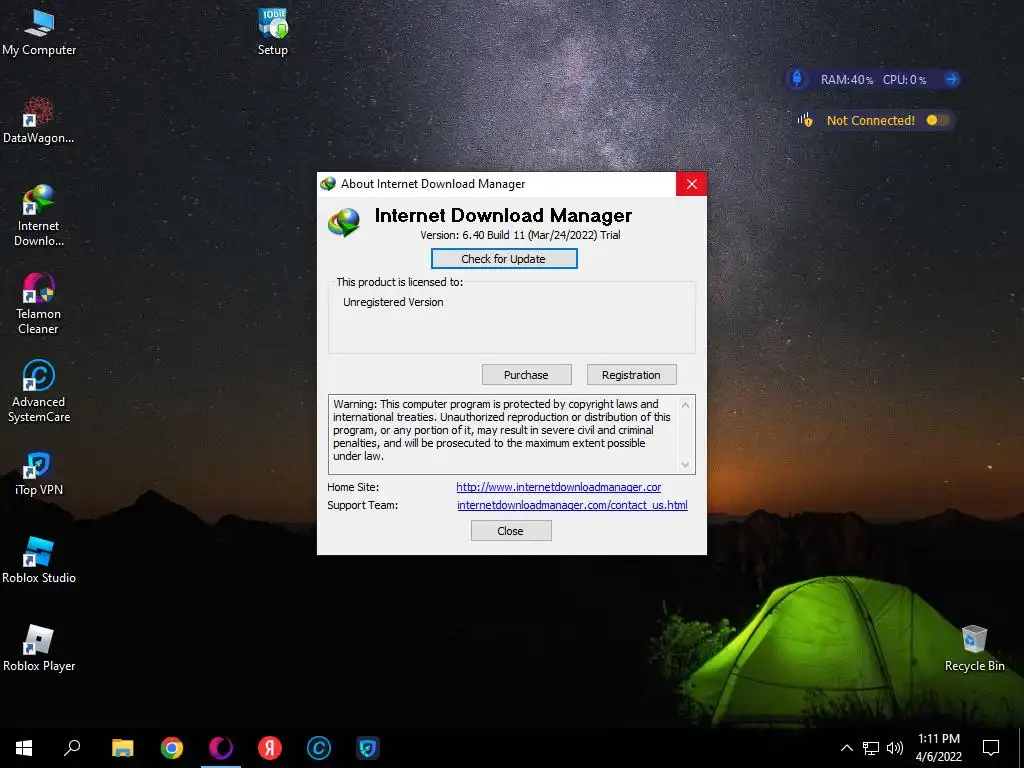Open Telamon Cleaner desktop shortcut
This screenshot has height=768, width=1024.
click(39, 304)
